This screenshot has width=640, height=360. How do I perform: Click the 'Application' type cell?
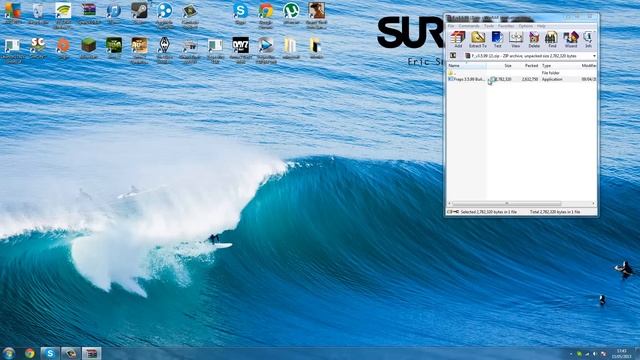[552, 79]
